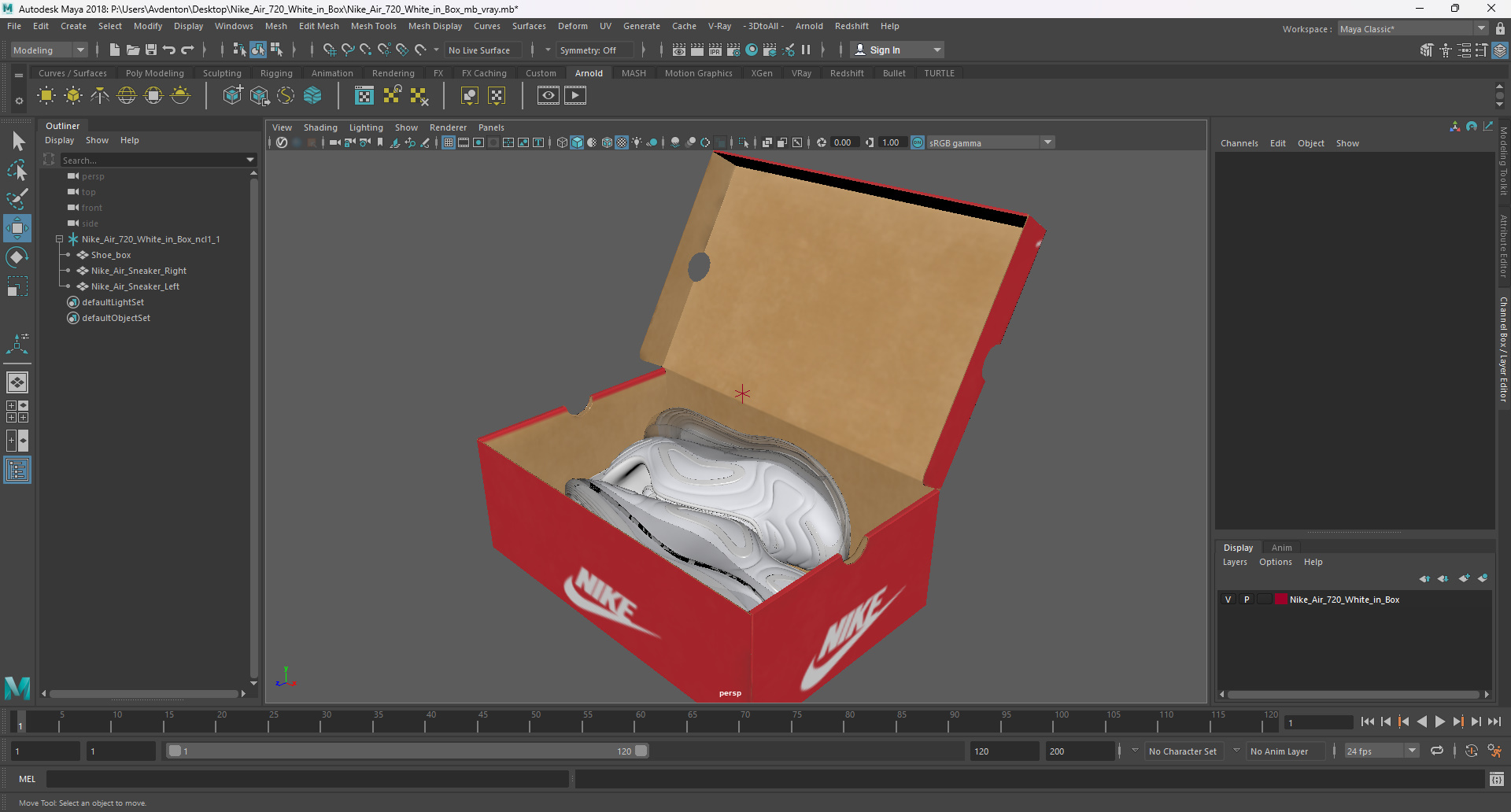Open the Edit Mesh menu

pos(319,26)
